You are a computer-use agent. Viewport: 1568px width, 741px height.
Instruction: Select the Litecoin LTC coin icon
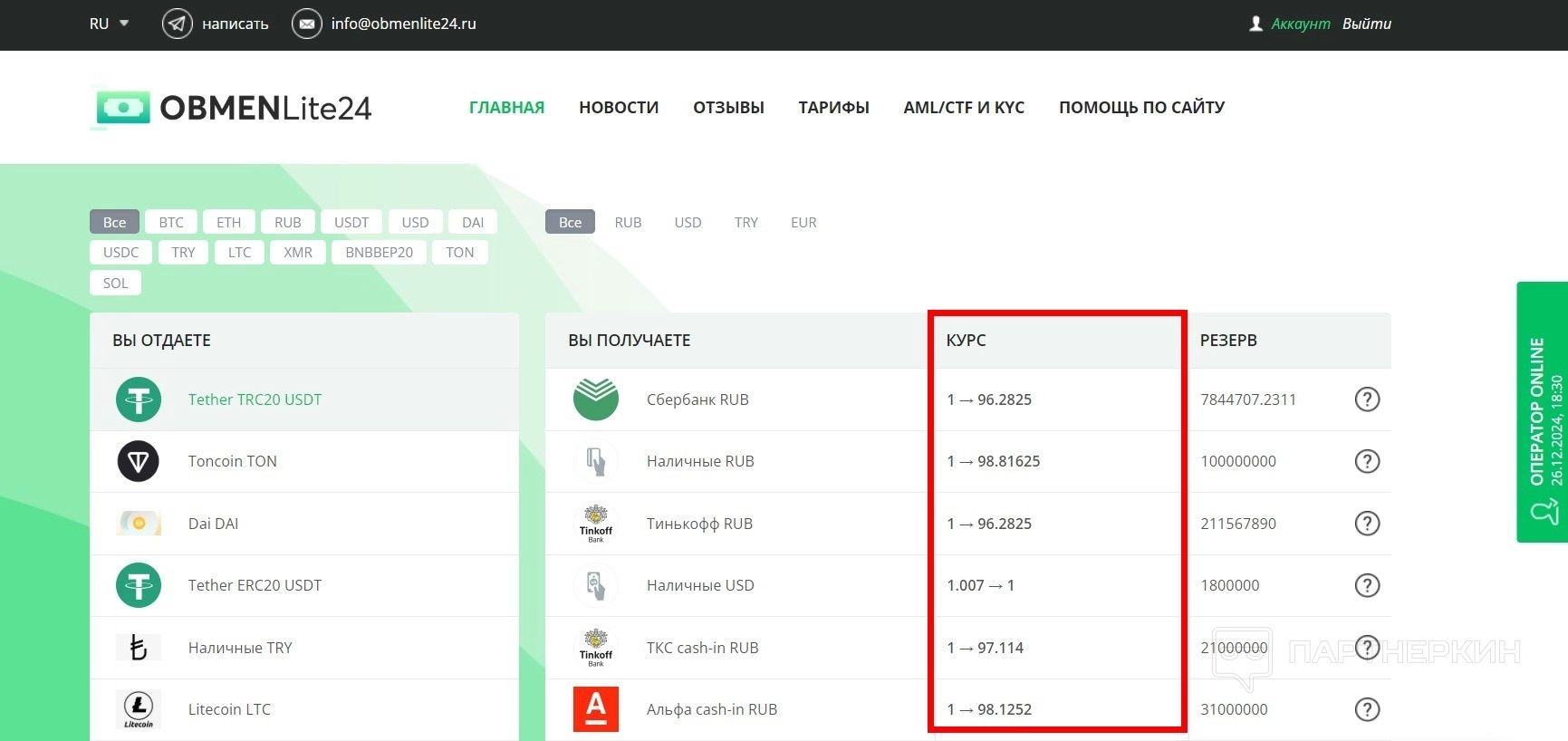[x=139, y=709]
